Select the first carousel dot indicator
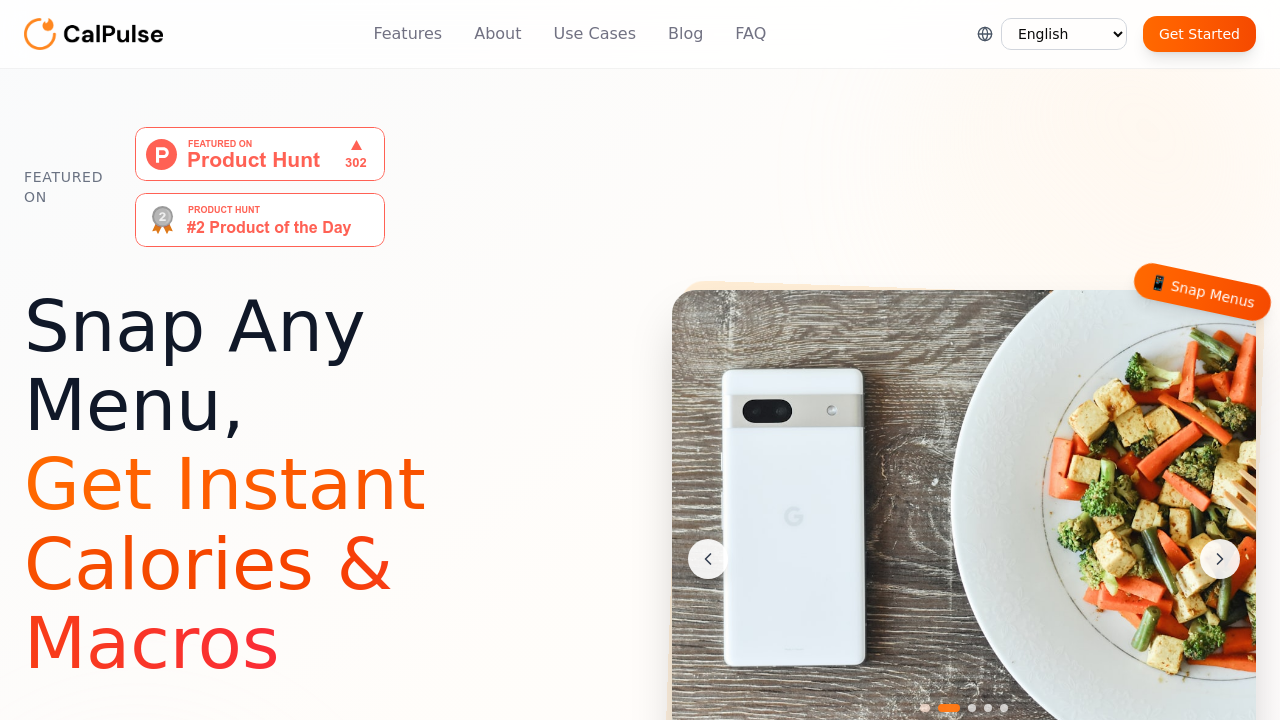This screenshot has width=1280, height=720. [x=925, y=708]
